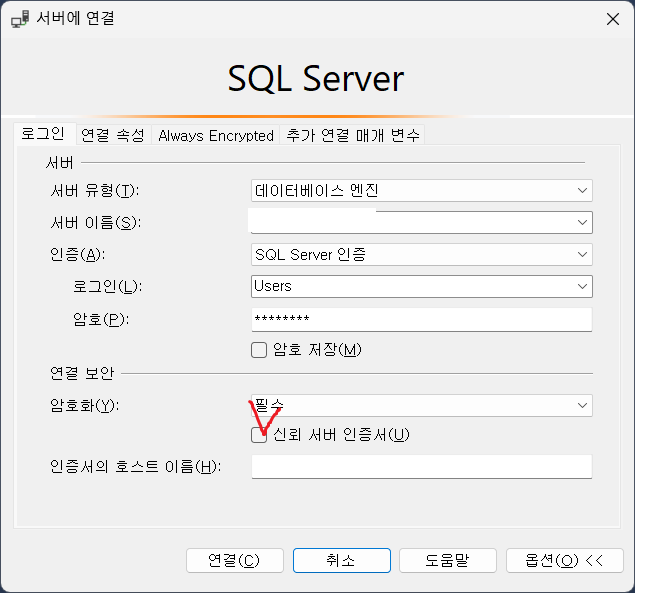Switch to the 로그인 tab
670x593 pixels.
tap(44, 134)
